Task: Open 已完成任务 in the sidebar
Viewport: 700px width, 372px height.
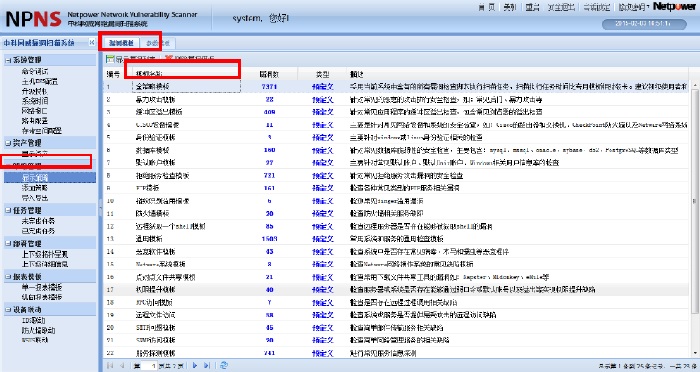Action: (38, 231)
